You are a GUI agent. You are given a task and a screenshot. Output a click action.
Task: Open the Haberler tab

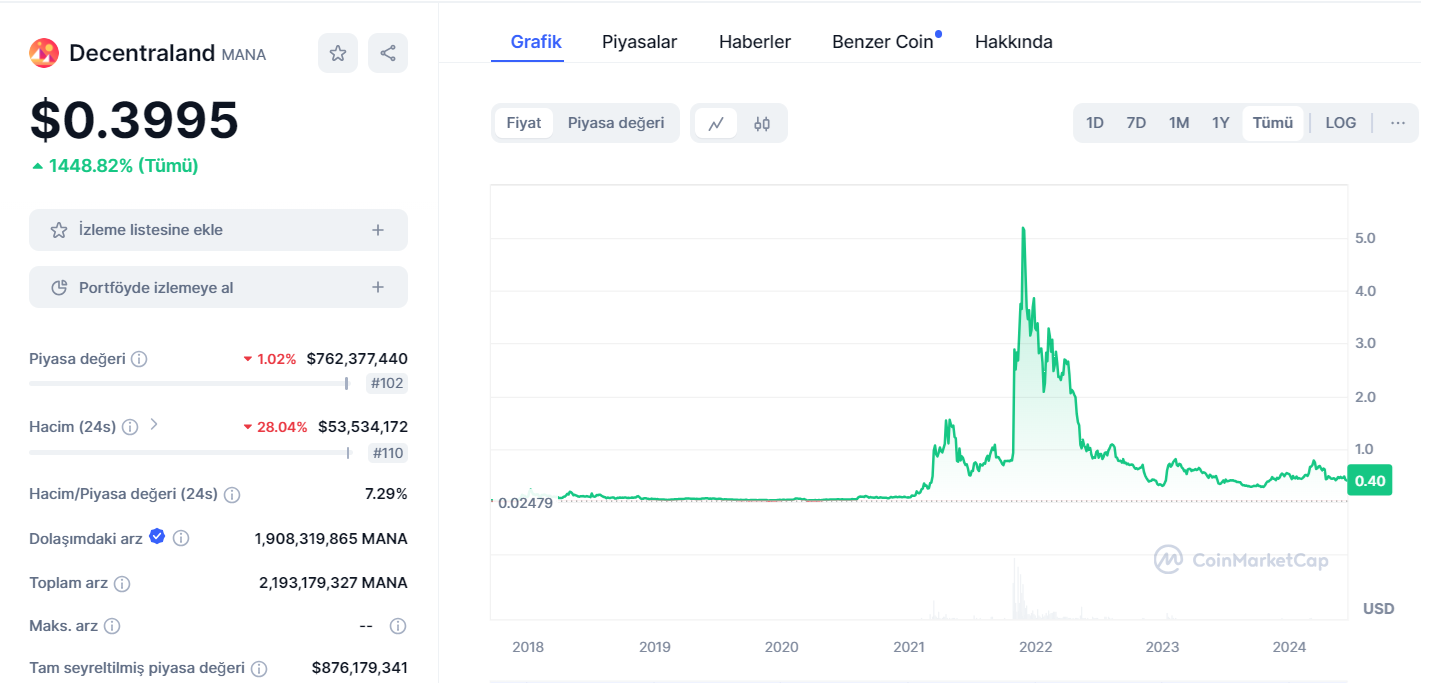[755, 42]
